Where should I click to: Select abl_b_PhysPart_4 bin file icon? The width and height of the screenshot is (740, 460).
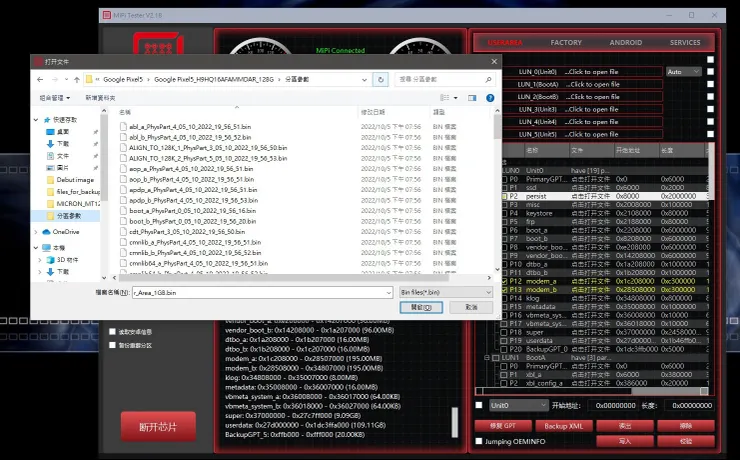coord(123,137)
